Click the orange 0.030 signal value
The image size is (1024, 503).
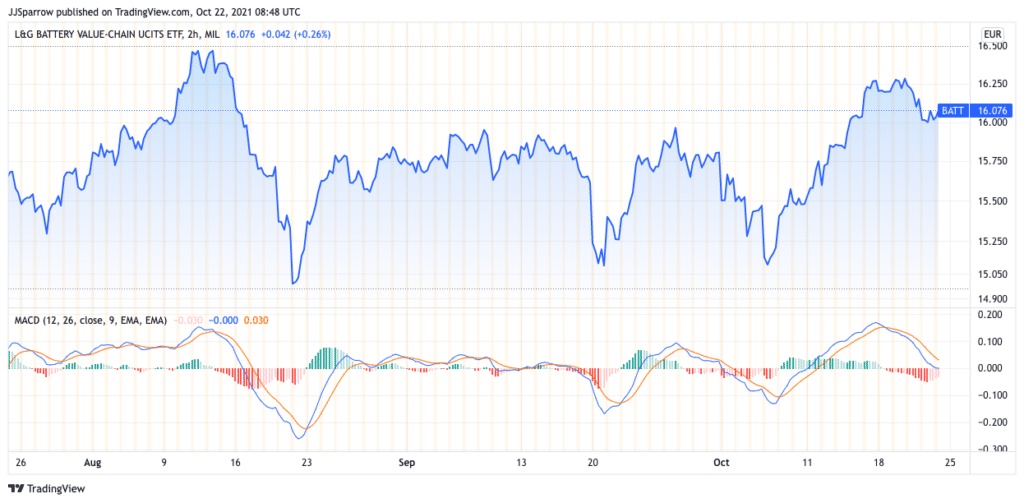(255, 320)
